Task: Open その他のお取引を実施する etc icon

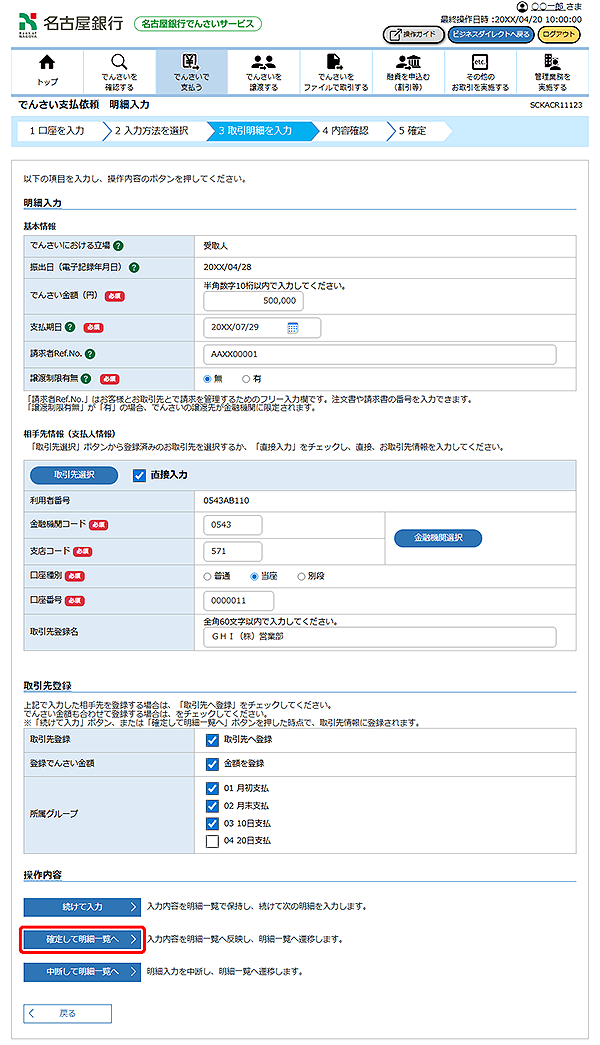Action: [479, 63]
